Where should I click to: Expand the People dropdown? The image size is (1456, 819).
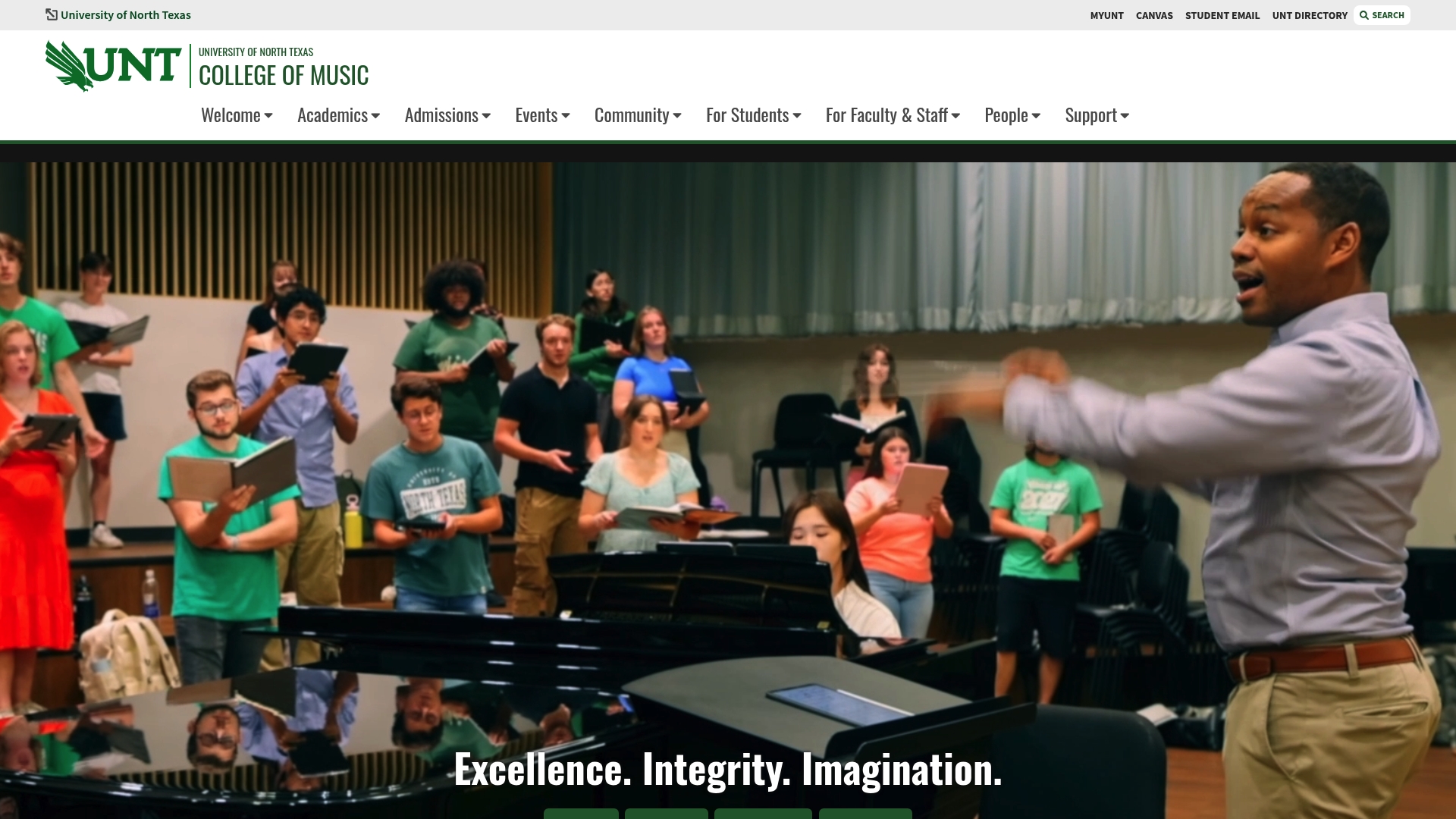pyautogui.click(x=1012, y=115)
